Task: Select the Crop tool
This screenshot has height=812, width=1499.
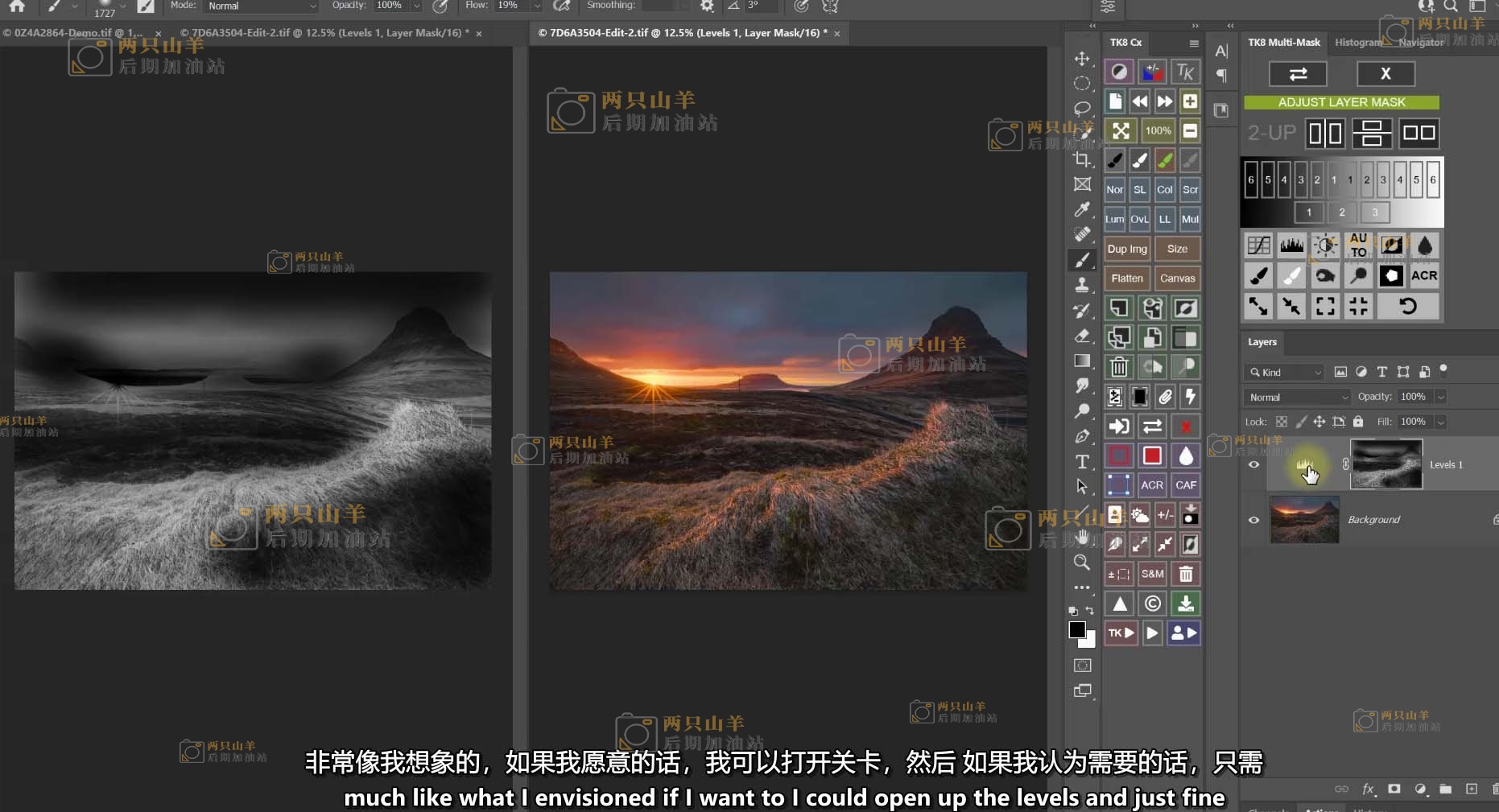Action: [x=1082, y=159]
